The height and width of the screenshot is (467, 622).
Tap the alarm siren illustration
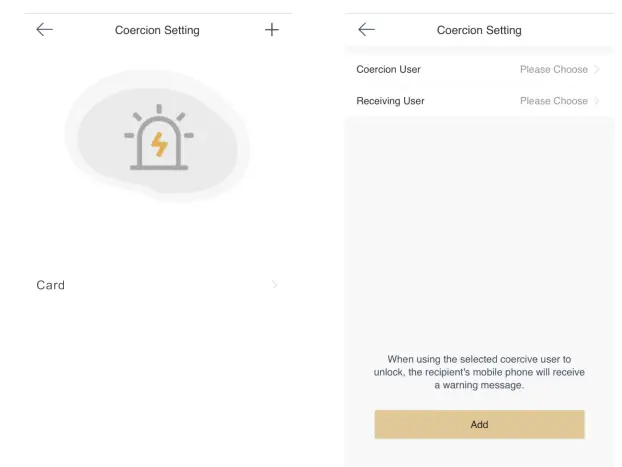tap(159, 140)
